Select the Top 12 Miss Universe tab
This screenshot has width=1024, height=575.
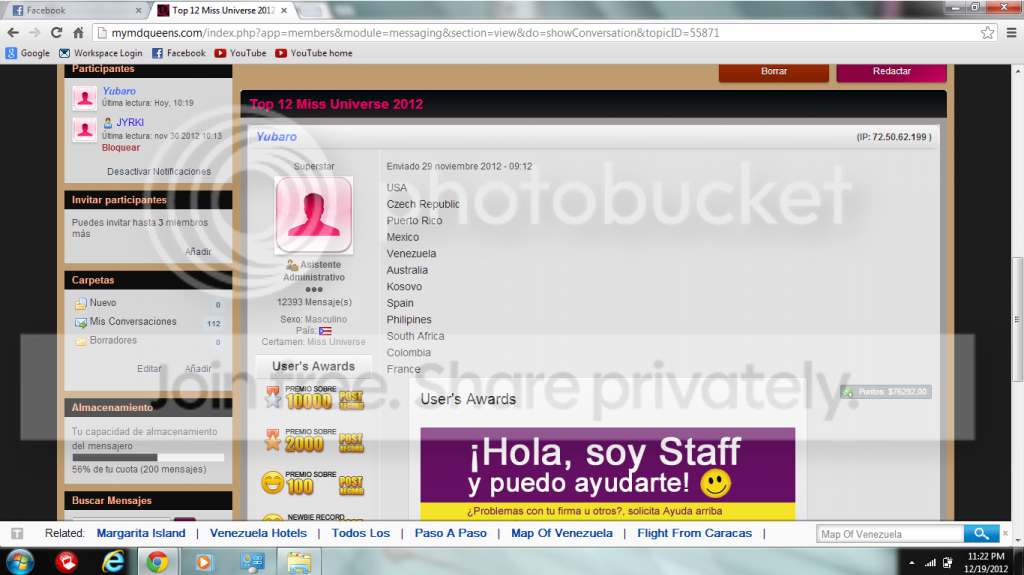pyautogui.click(x=222, y=10)
